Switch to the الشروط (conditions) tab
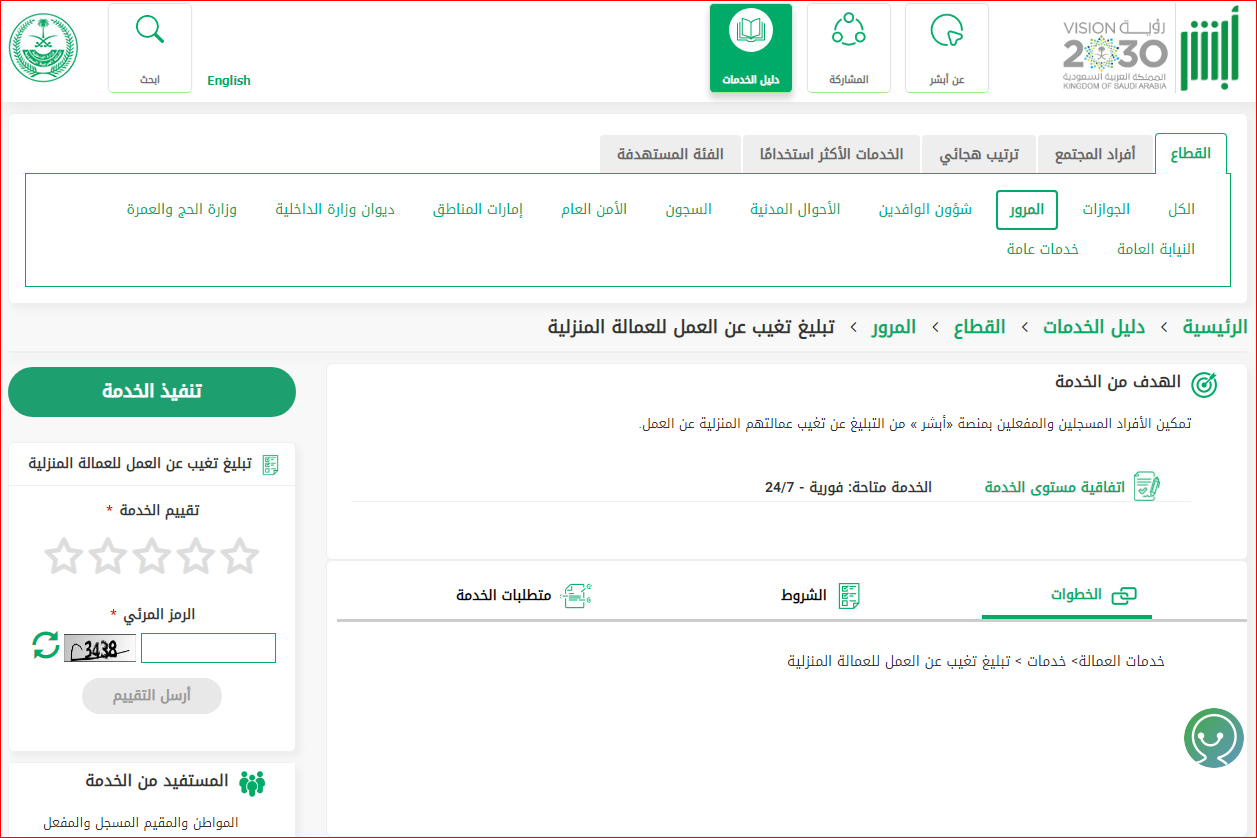Screen dimensions: 1257x838 pos(820,596)
